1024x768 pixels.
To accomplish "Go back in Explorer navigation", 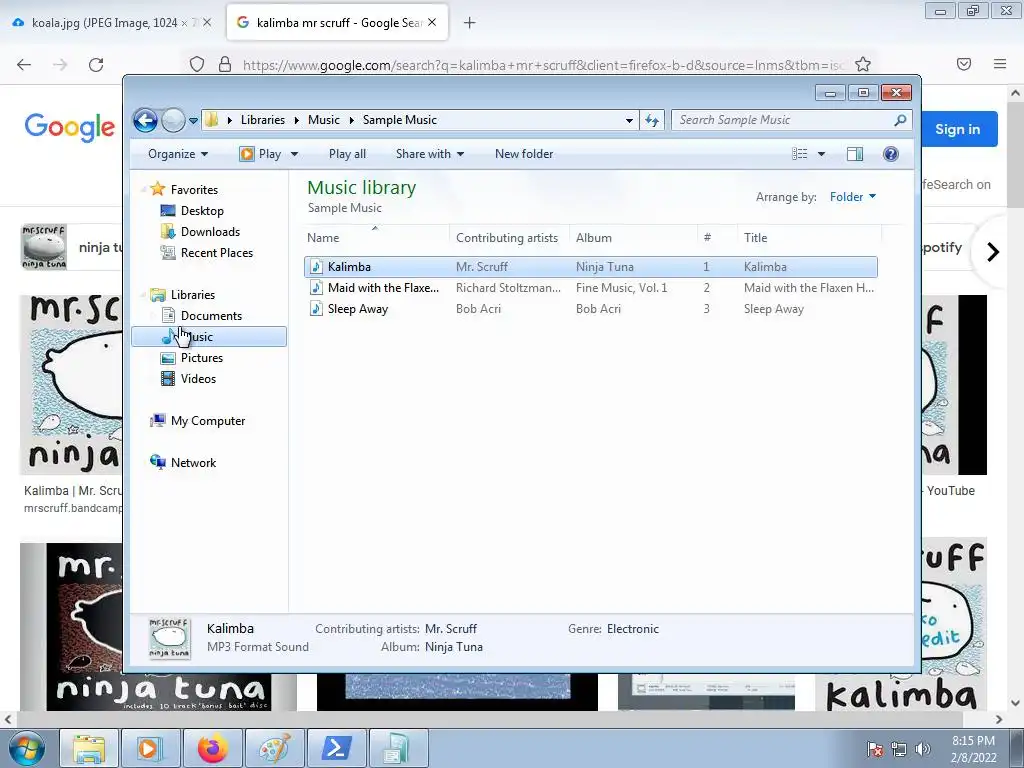I will (x=145, y=120).
